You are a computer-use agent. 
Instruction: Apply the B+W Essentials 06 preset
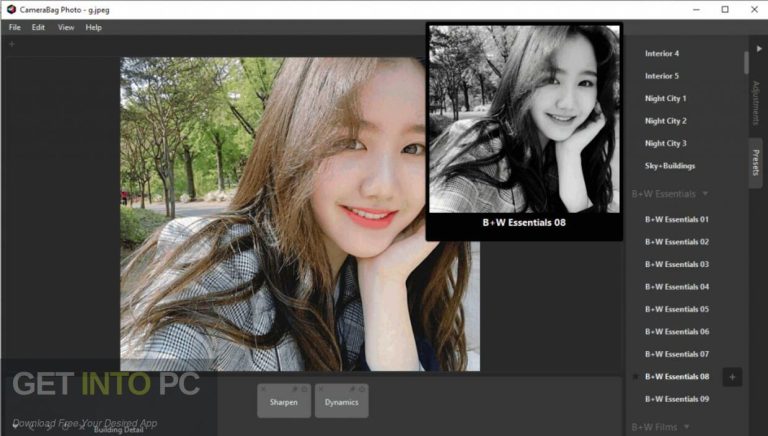[677, 332]
